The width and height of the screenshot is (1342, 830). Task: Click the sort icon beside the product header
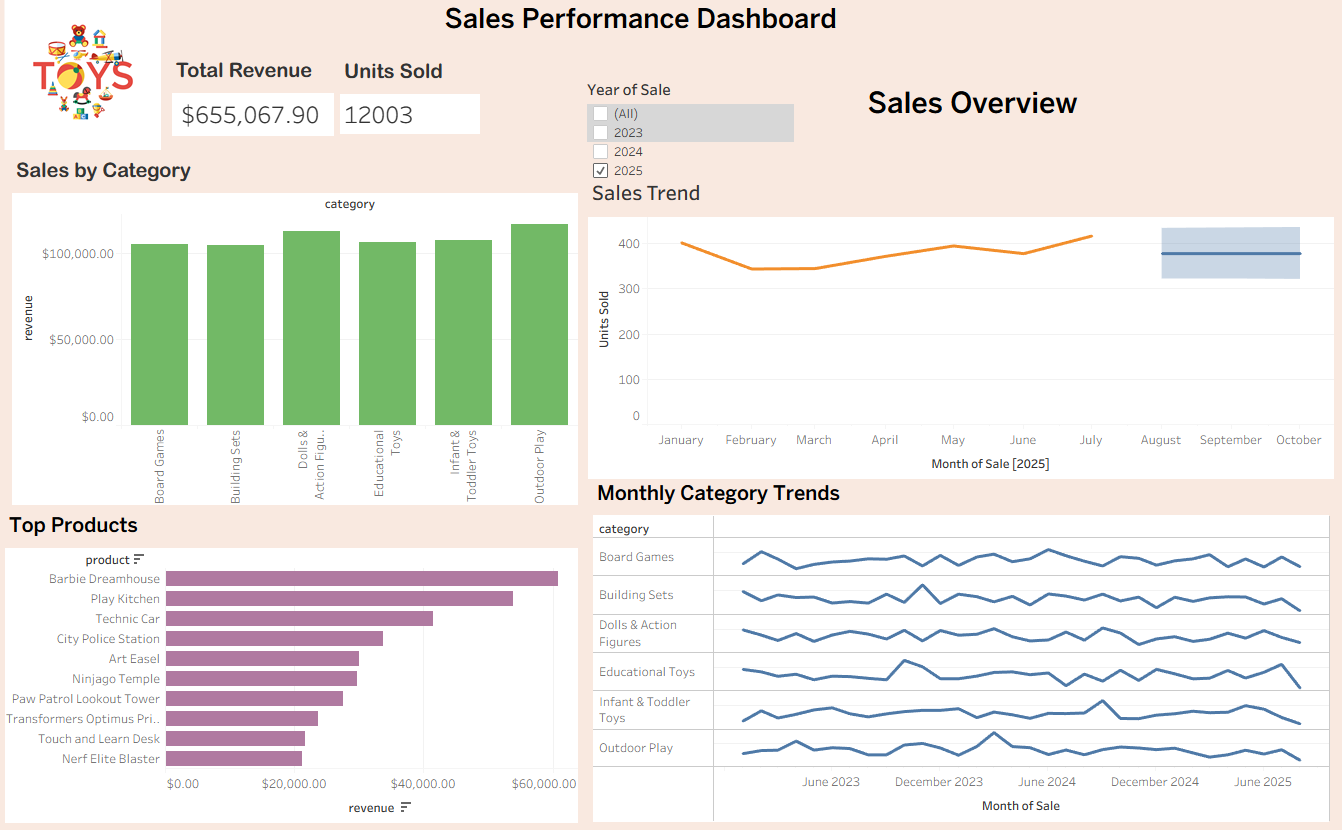[138, 559]
